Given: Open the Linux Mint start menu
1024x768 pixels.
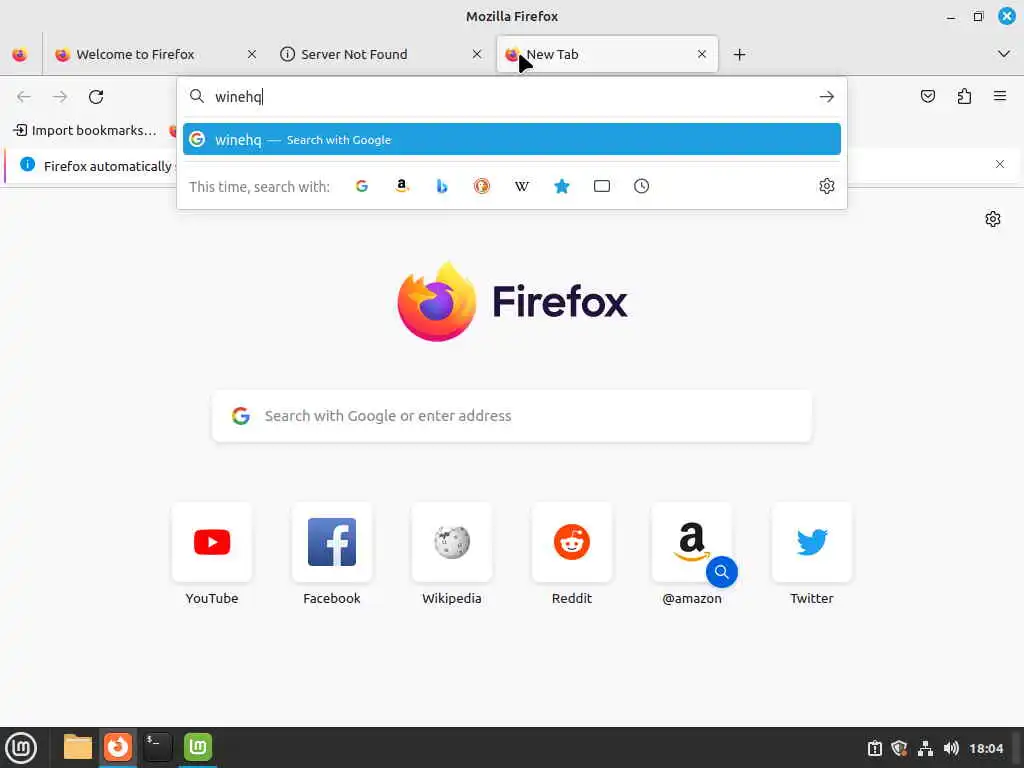Looking at the screenshot, I should [x=22, y=748].
